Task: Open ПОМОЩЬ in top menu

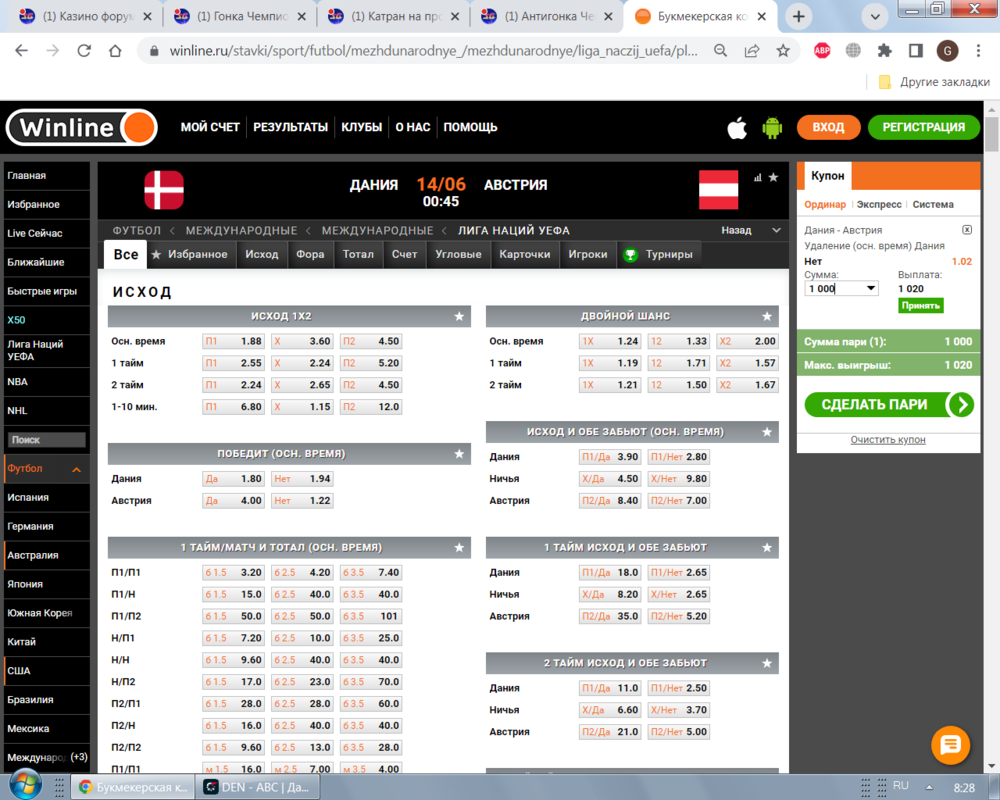Action: [x=470, y=127]
